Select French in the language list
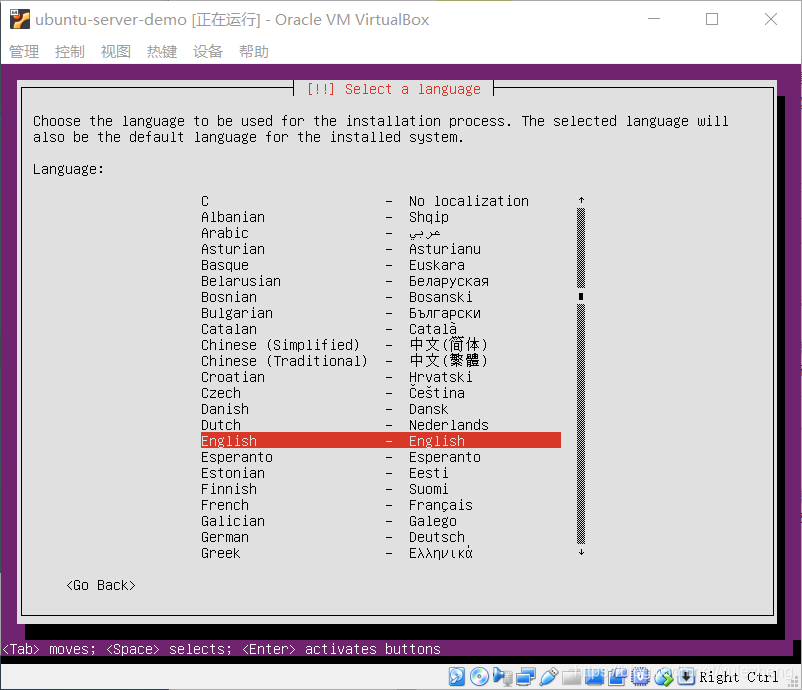 [x=381, y=505]
